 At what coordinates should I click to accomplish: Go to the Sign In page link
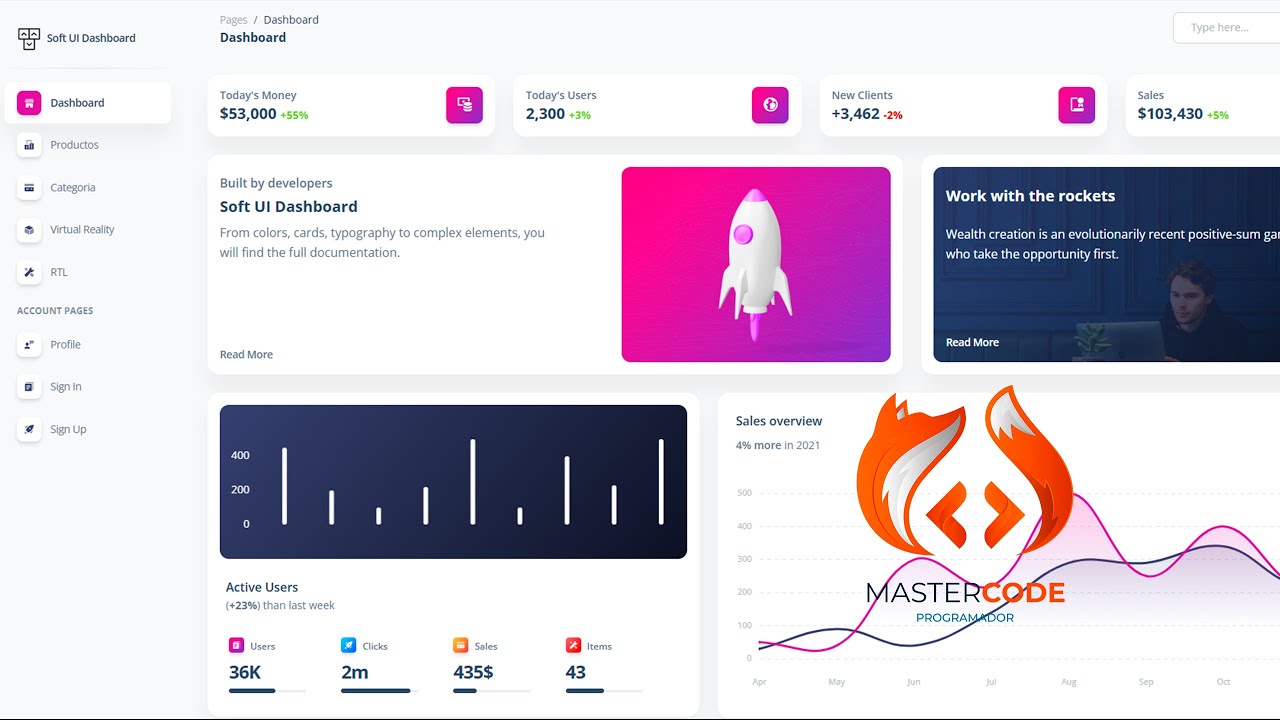click(88, 387)
